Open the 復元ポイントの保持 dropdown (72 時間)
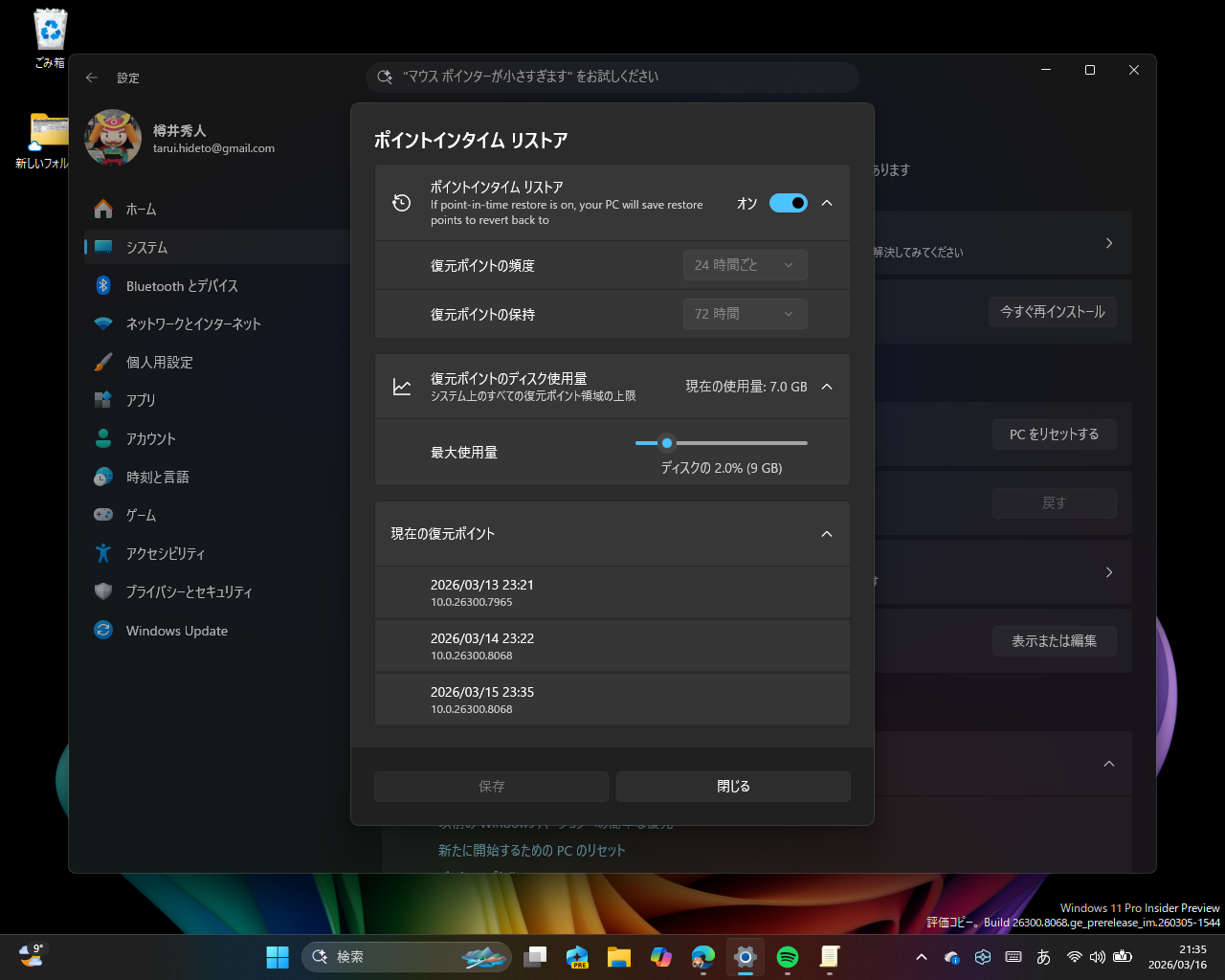 [746, 314]
